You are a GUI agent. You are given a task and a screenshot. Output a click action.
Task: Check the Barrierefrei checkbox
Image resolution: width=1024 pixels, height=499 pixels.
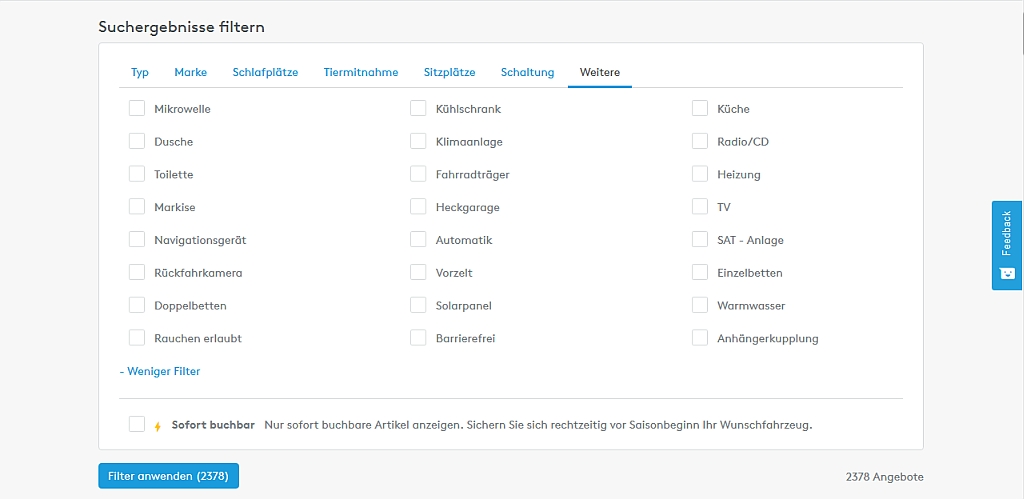[418, 338]
